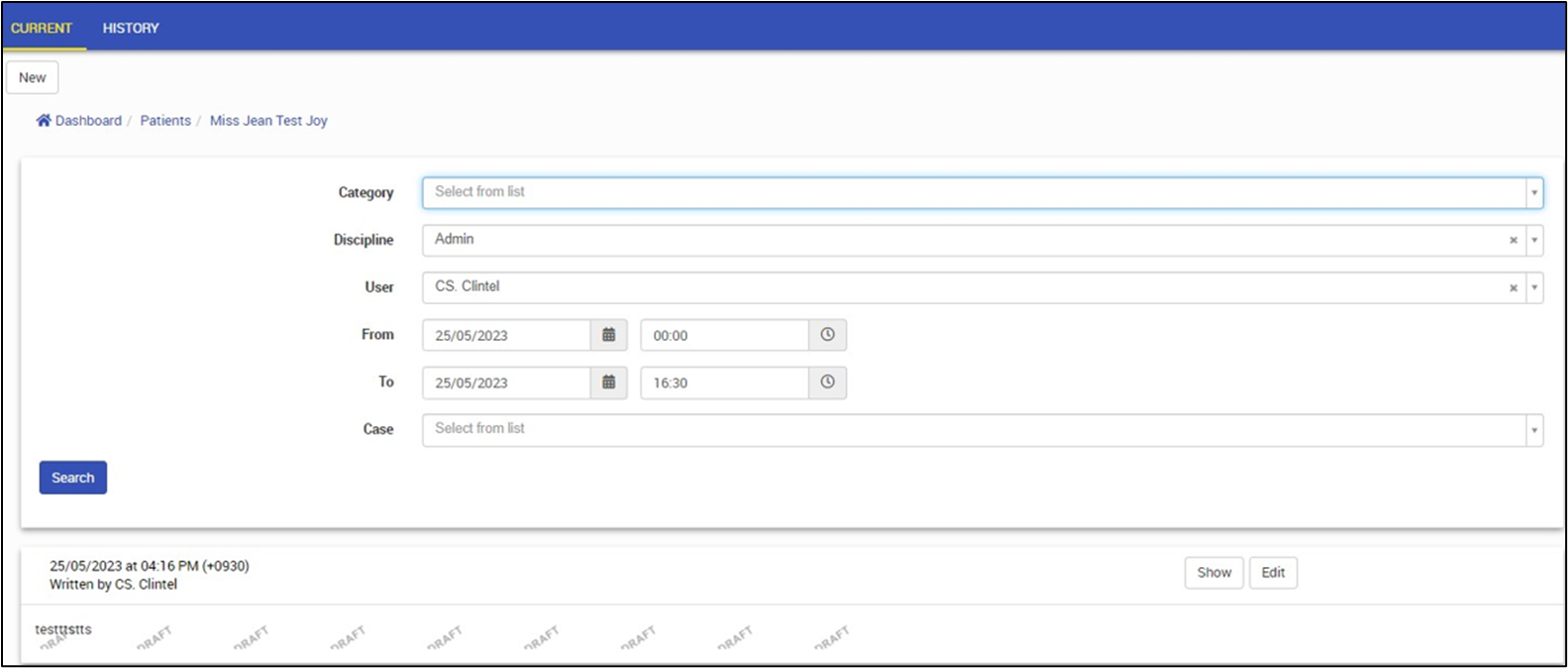
Task: Expand the User dropdown arrow
Action: [1534, 287]
